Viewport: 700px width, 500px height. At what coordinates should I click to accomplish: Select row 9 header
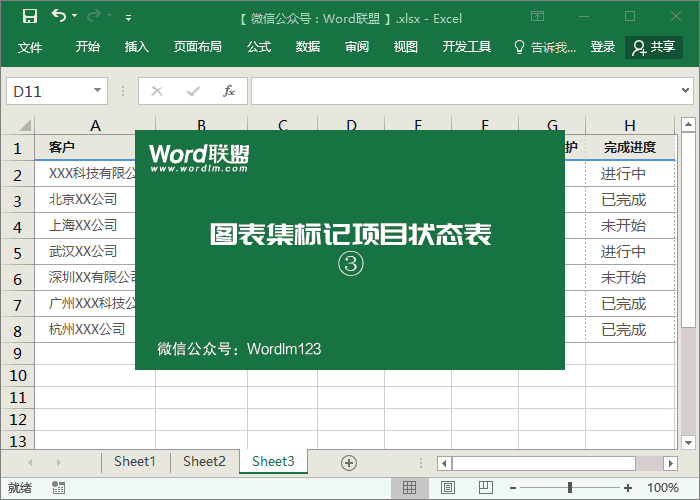(17, 353)
